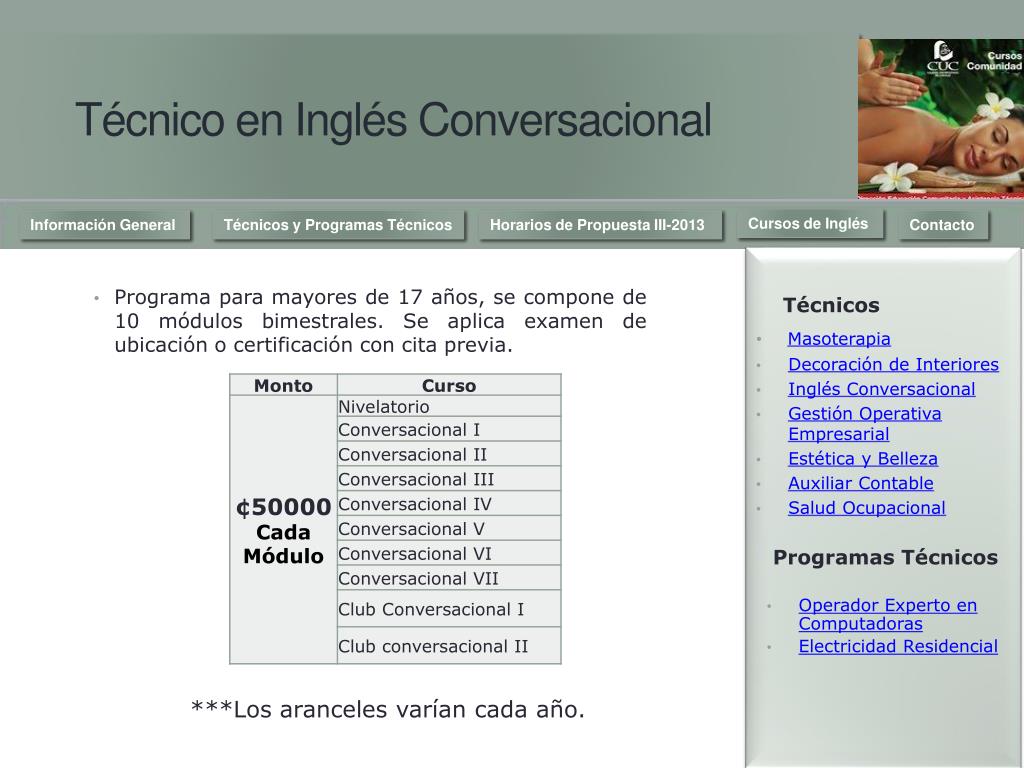1024x768 pixels.
Task: Select the Conversacional II cell
Action: [449, 454]
